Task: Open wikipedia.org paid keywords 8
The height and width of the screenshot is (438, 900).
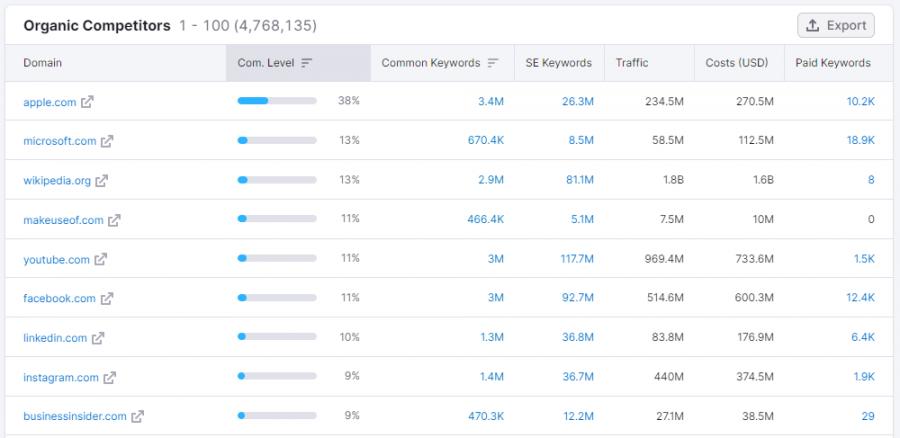Action: coord(871,180)
